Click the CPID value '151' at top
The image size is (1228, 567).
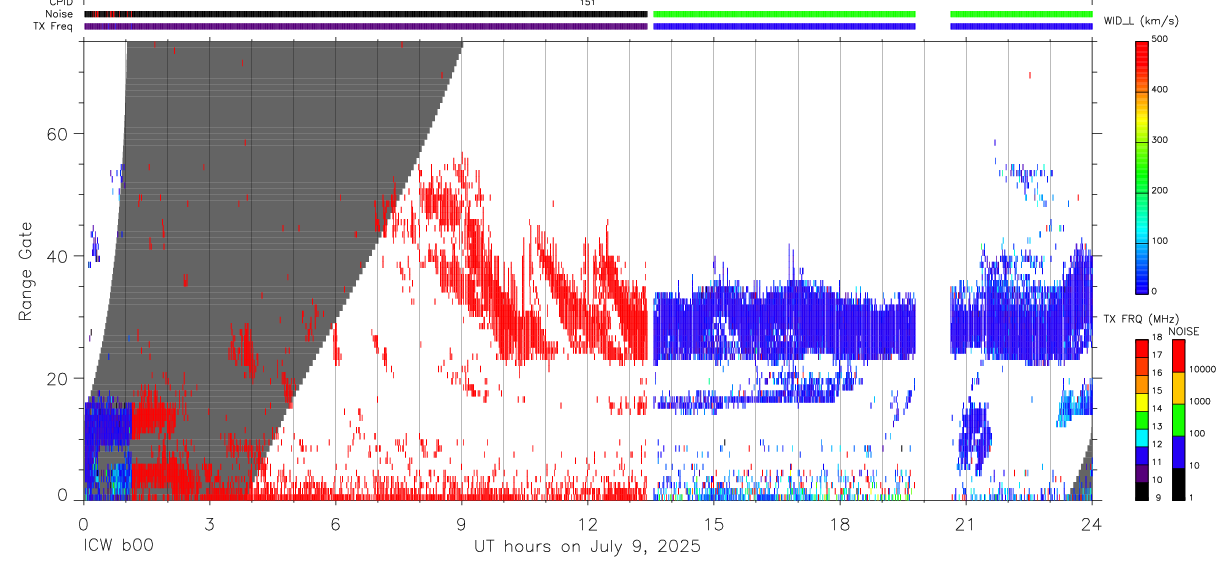(x=587, y=3)
